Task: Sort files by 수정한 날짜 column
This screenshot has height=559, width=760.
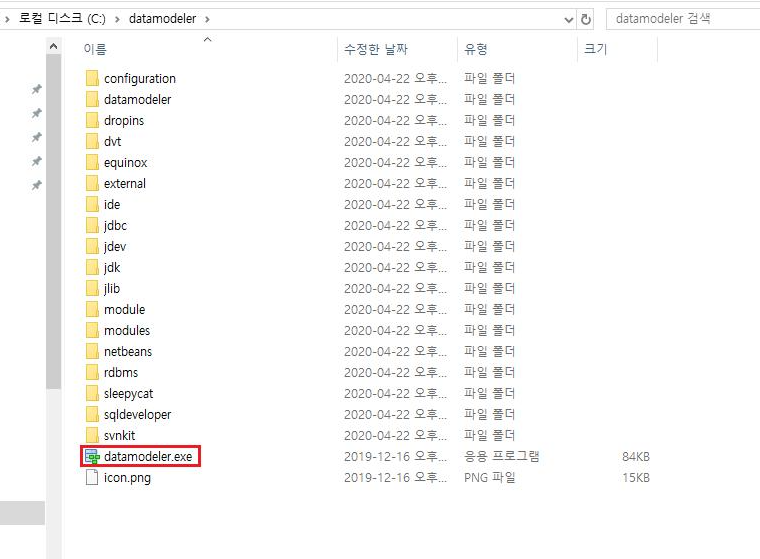Action: coord(376,49)
